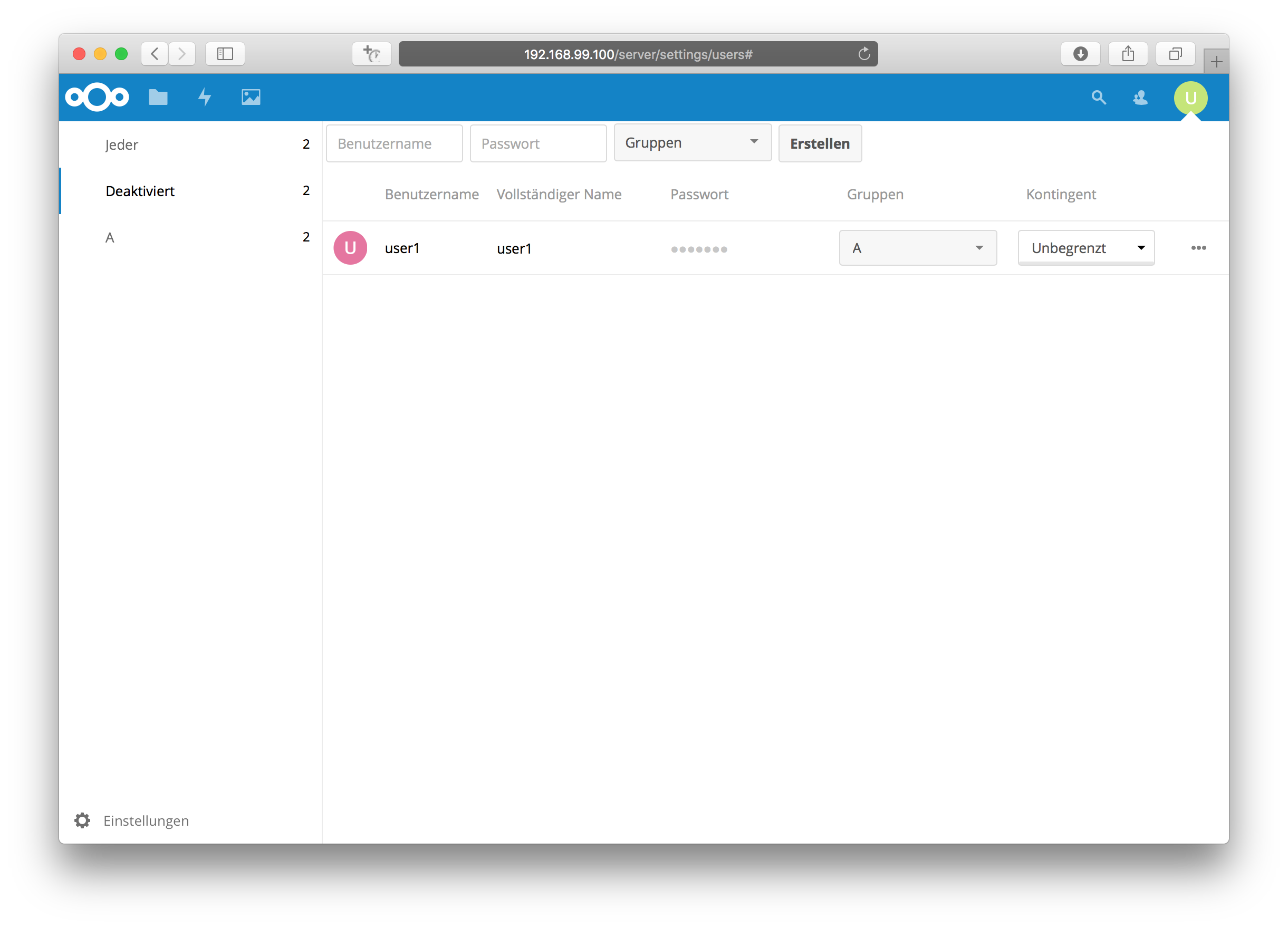Click the Benutzername column header
Image resolution: width=1288 pixels, height=928 pixels.
click(431, 194)
